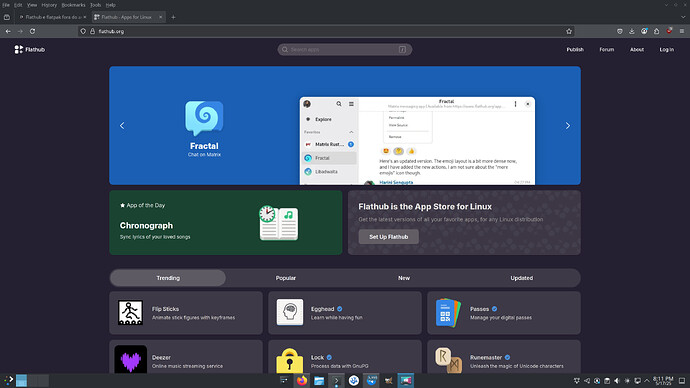Close the 'Flathub - Apps for Linux' tab
Viewport: 690px width, 388px height.
tap(161, 17)
